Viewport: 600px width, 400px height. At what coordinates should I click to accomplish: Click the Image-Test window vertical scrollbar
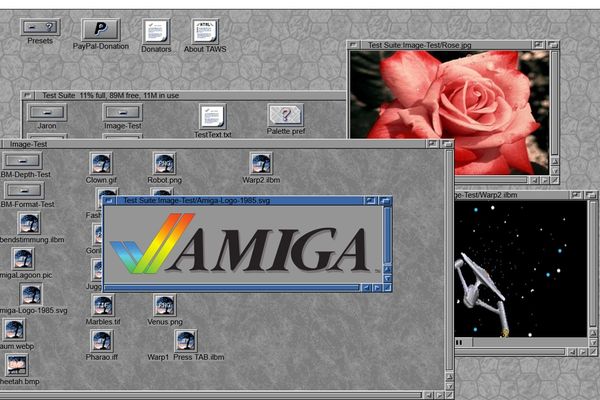450,260
